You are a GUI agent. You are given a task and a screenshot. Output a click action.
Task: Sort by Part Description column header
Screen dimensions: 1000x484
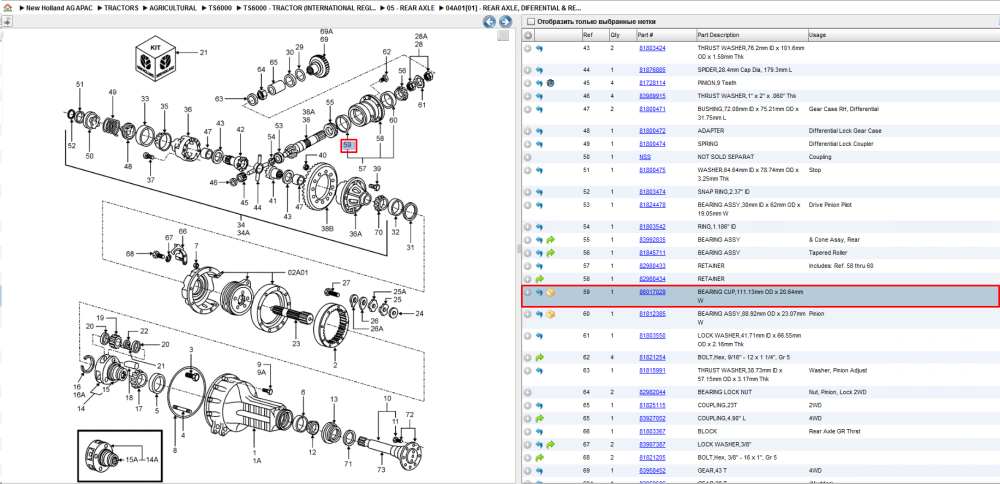pyautogui.click(x=751, y=35)
